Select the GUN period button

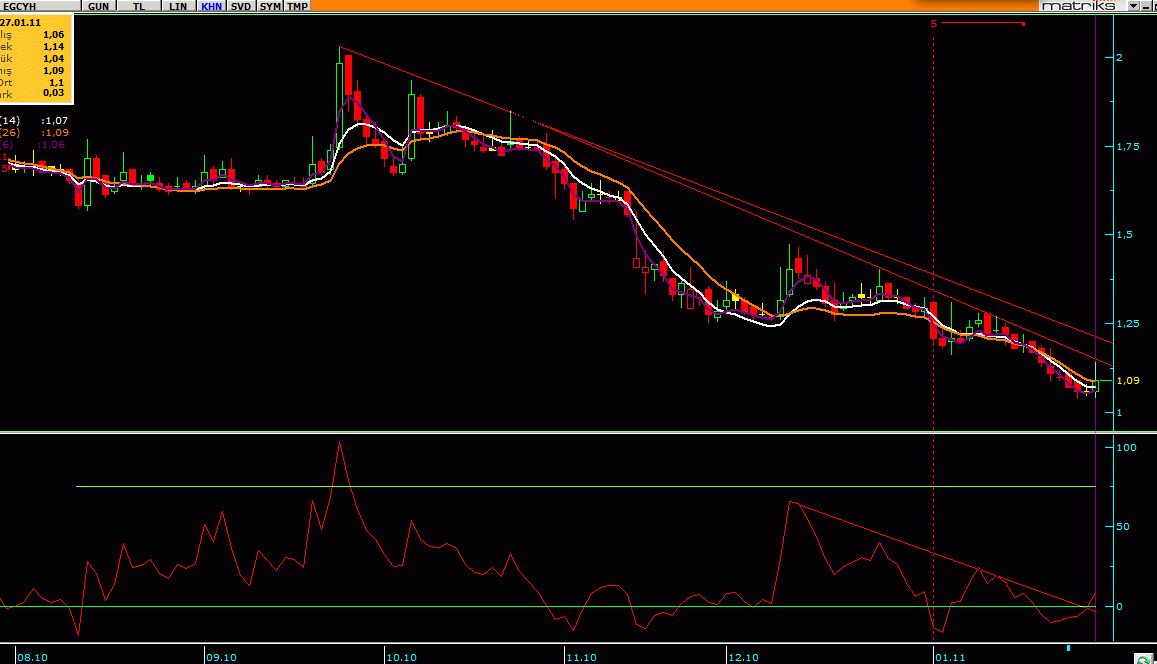tap(98, 6)
